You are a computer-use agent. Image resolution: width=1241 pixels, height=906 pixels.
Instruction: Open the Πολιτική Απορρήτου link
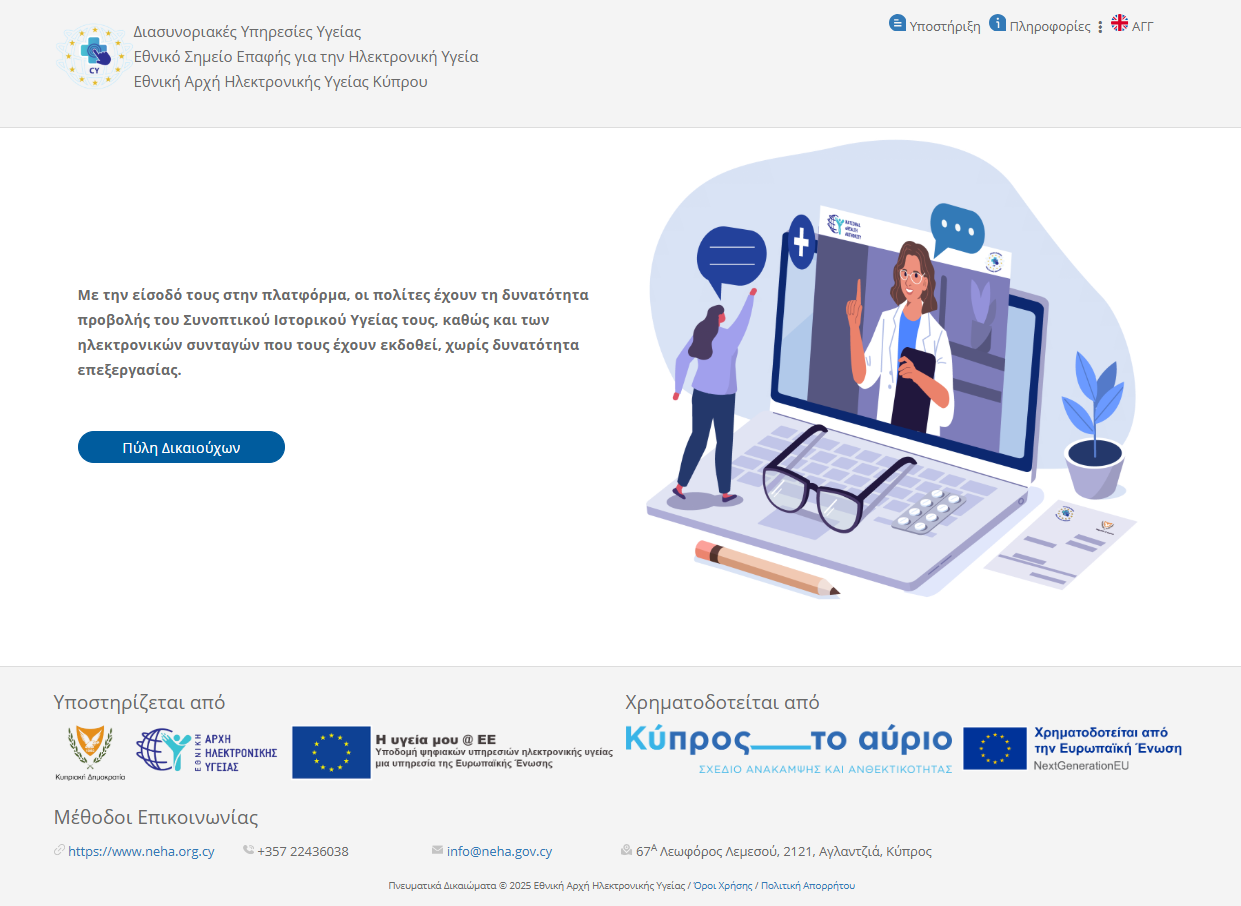(808, 886)
